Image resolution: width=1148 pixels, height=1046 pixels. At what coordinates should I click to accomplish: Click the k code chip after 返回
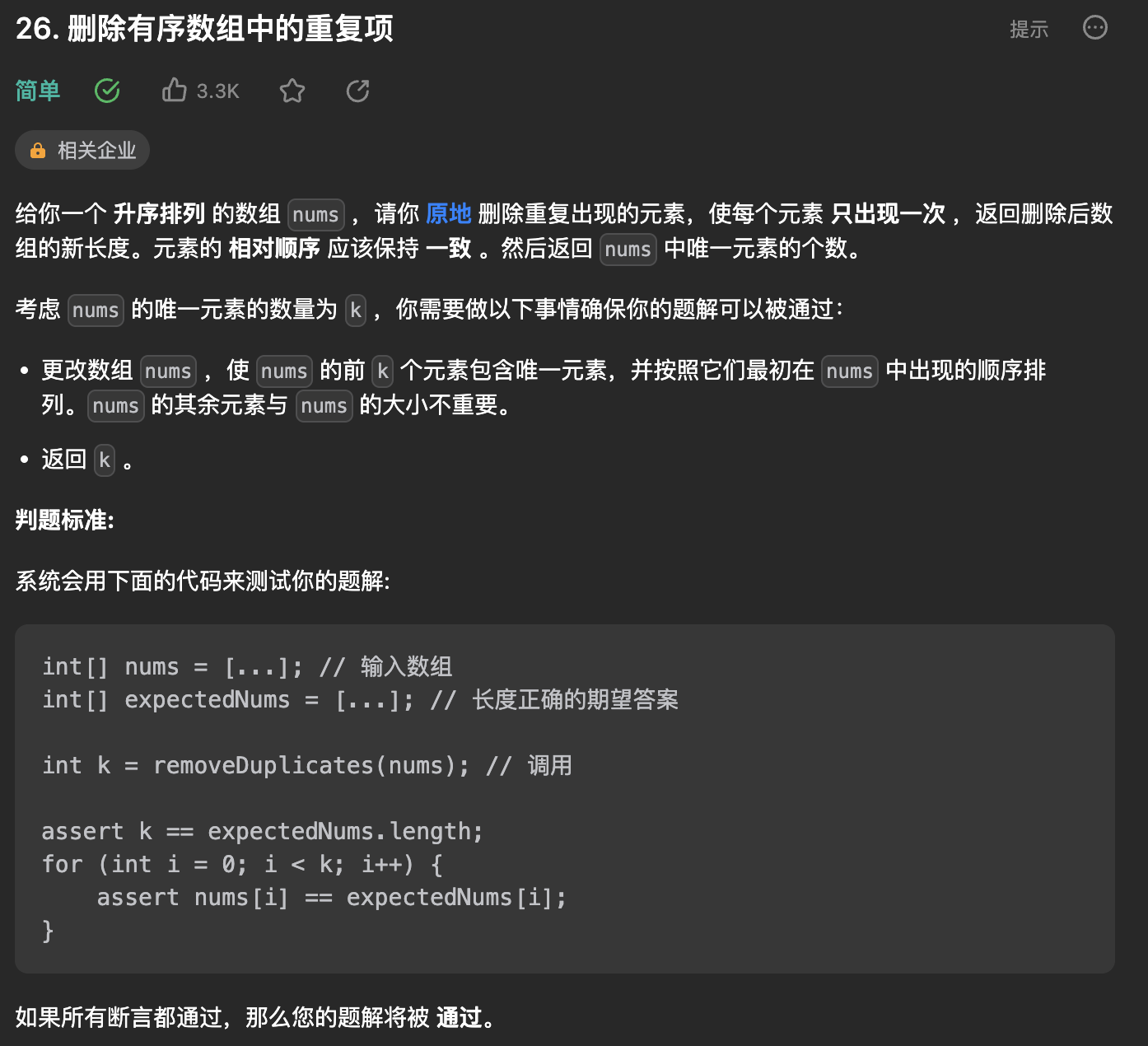(104, 460)
